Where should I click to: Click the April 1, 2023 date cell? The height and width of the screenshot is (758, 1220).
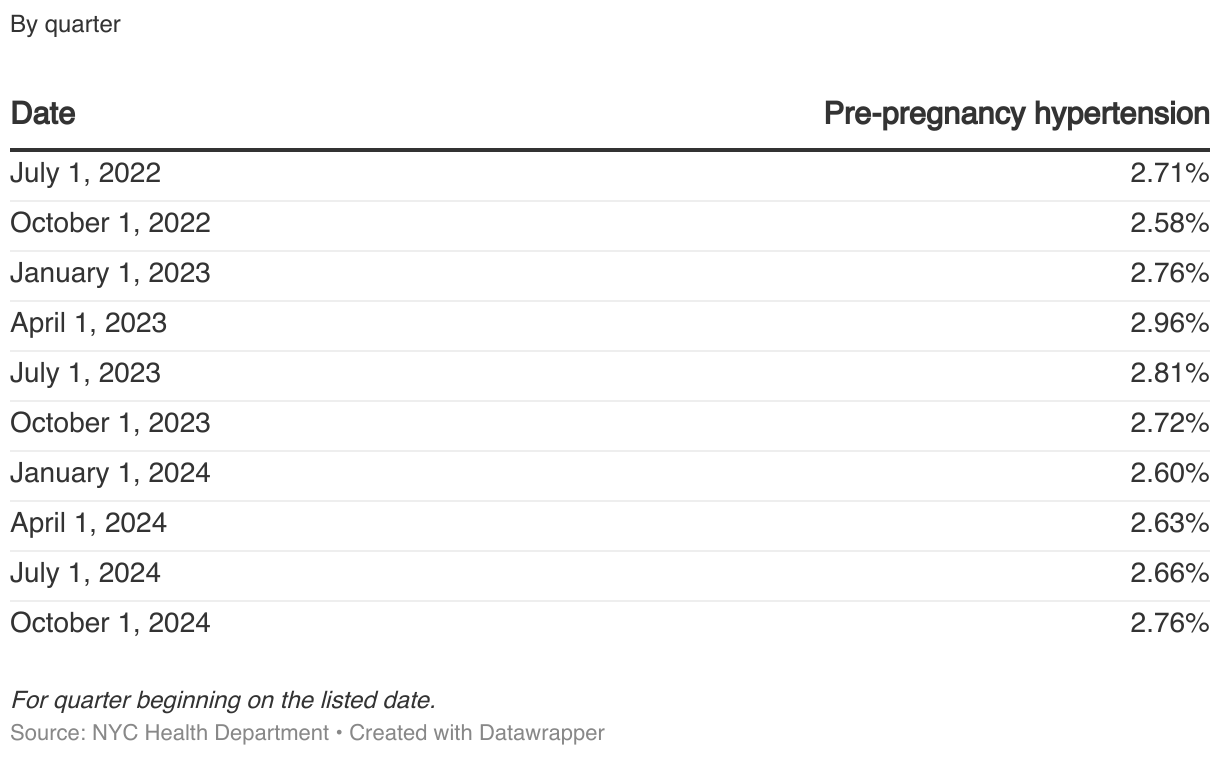pyautogui.click(x=88, y=323)
